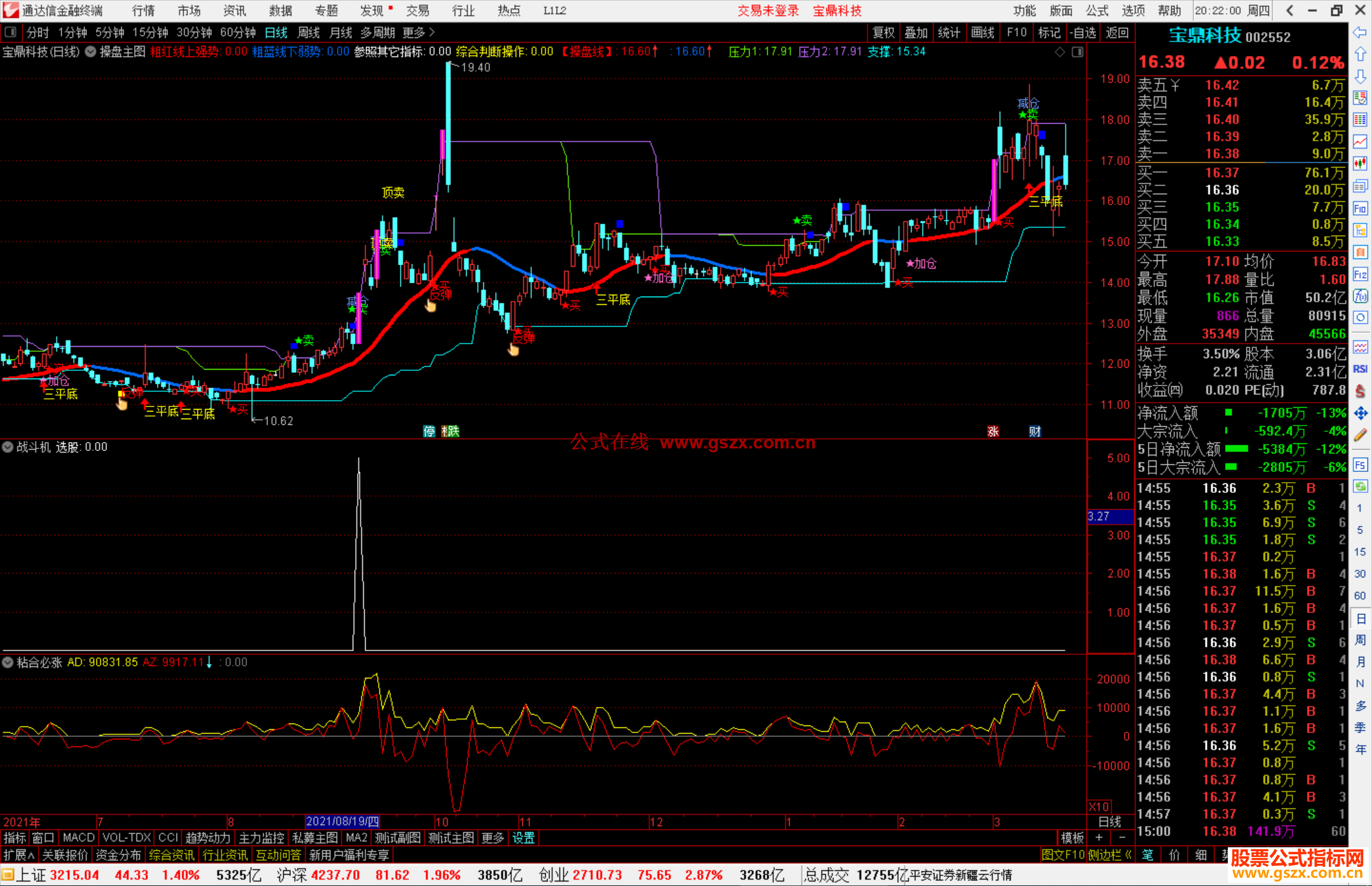Open the 公式 menu
This screenshot has width=1372, height=886.
pos(1097,11)
